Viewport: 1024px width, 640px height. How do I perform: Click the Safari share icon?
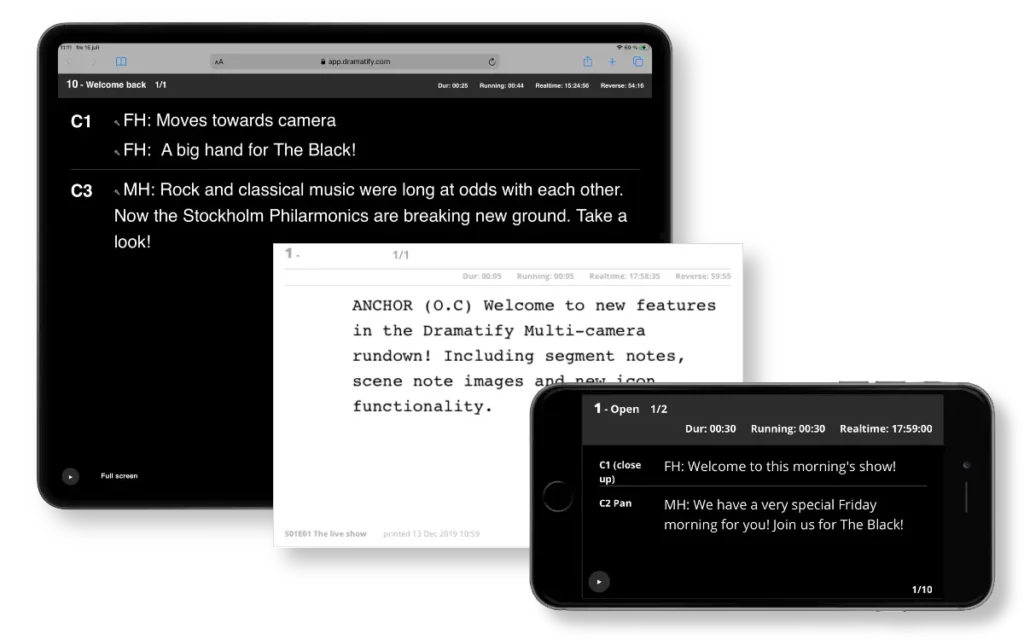(588, 61)
